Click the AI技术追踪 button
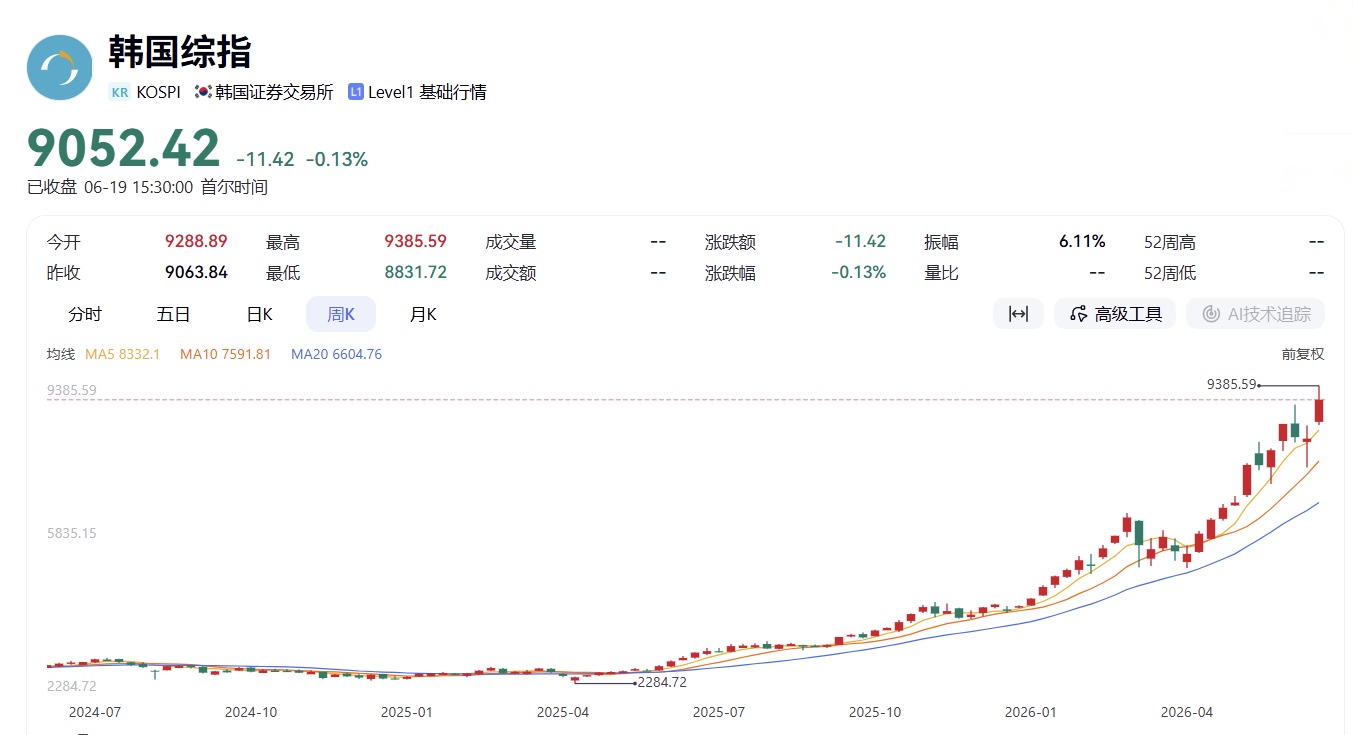1353x735 pixels. [1256, 314]
